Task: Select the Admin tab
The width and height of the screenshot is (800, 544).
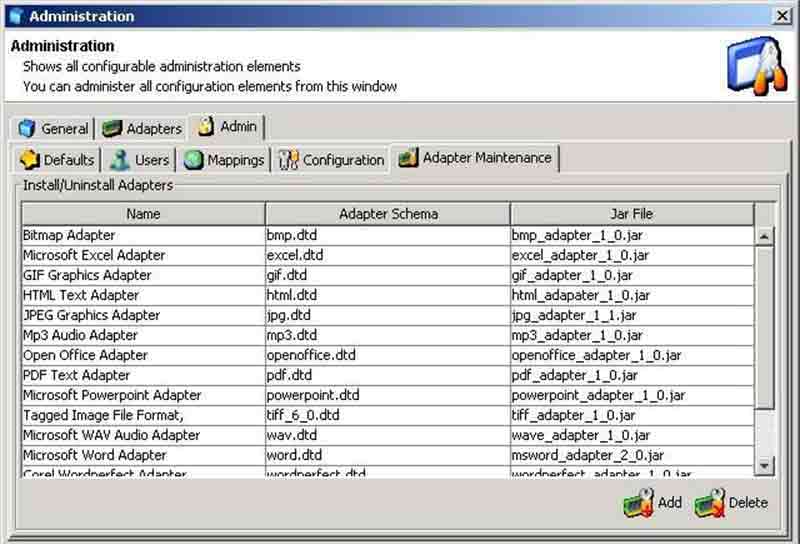Action: pos(227,126)
